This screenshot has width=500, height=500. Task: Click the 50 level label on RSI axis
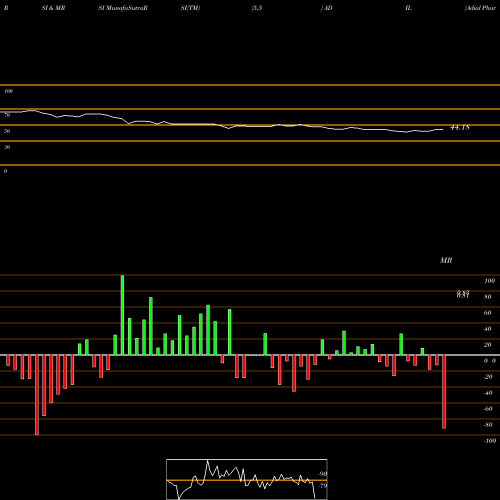point(7,131)
